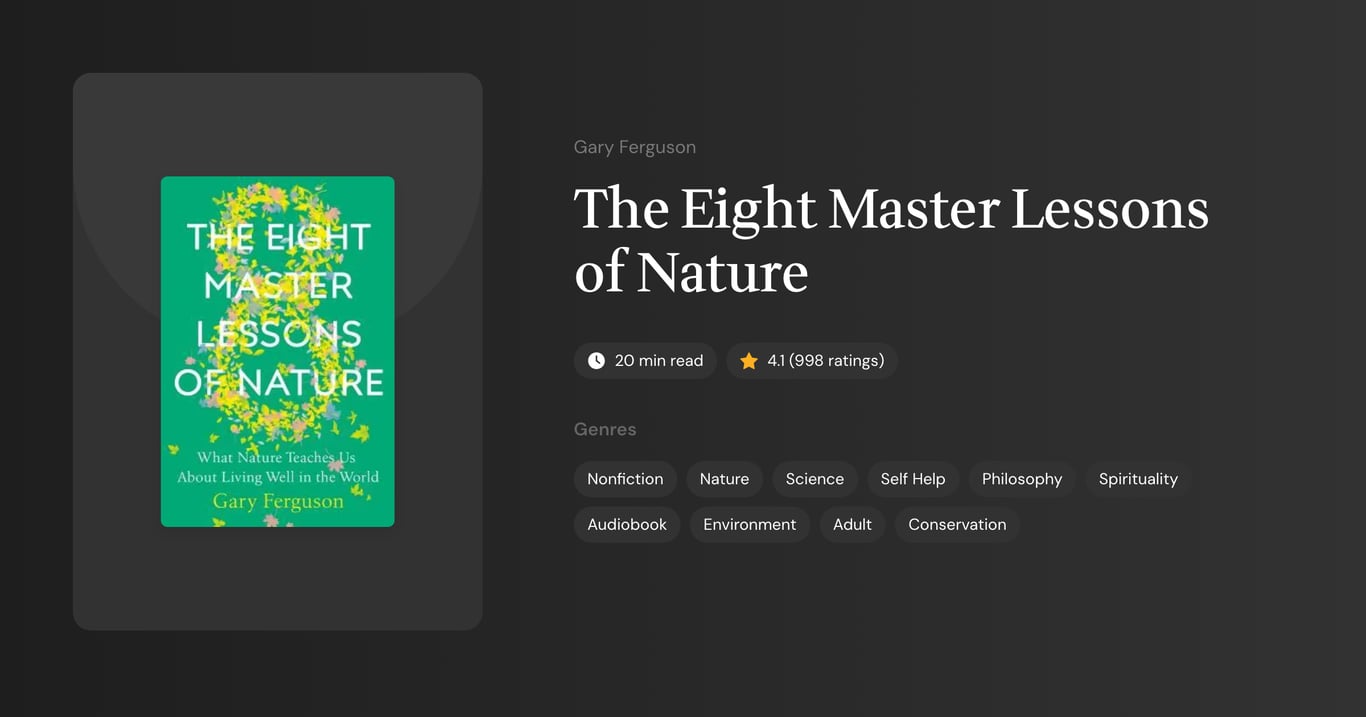This screenshot has width=1366, height=717.
Task: Click the clock icon beside reading time
Action: [x=596, y=360]
